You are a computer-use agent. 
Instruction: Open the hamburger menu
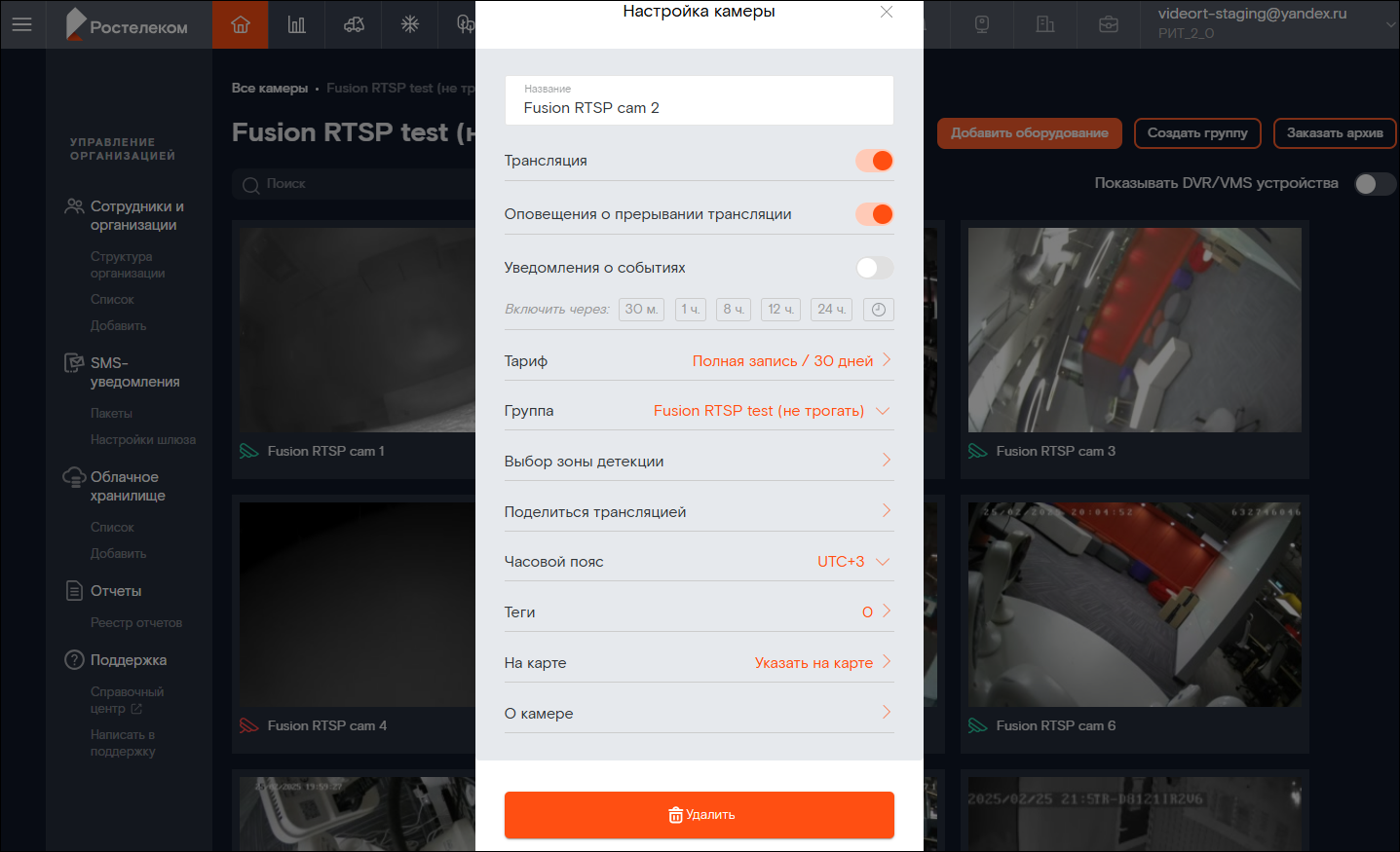[21, 24]
